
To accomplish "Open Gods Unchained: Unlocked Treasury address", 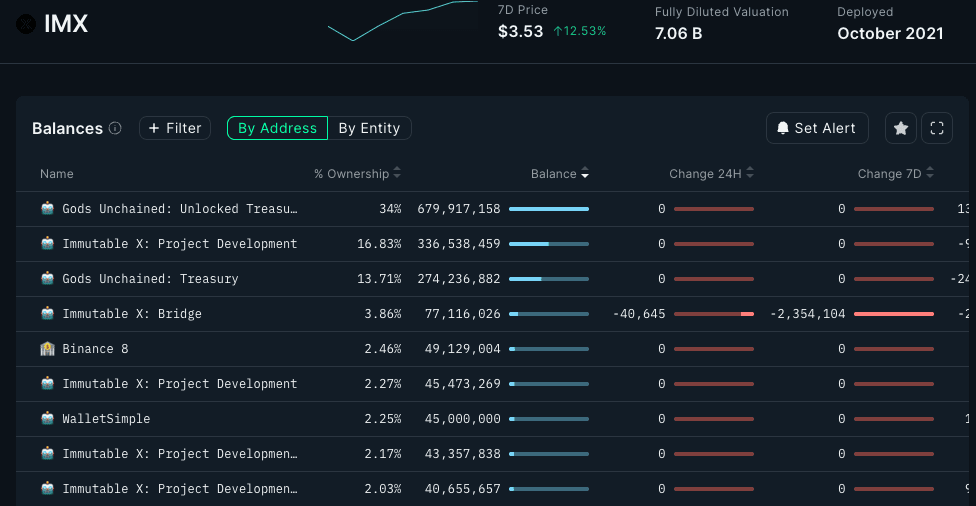I will [179, 209].
